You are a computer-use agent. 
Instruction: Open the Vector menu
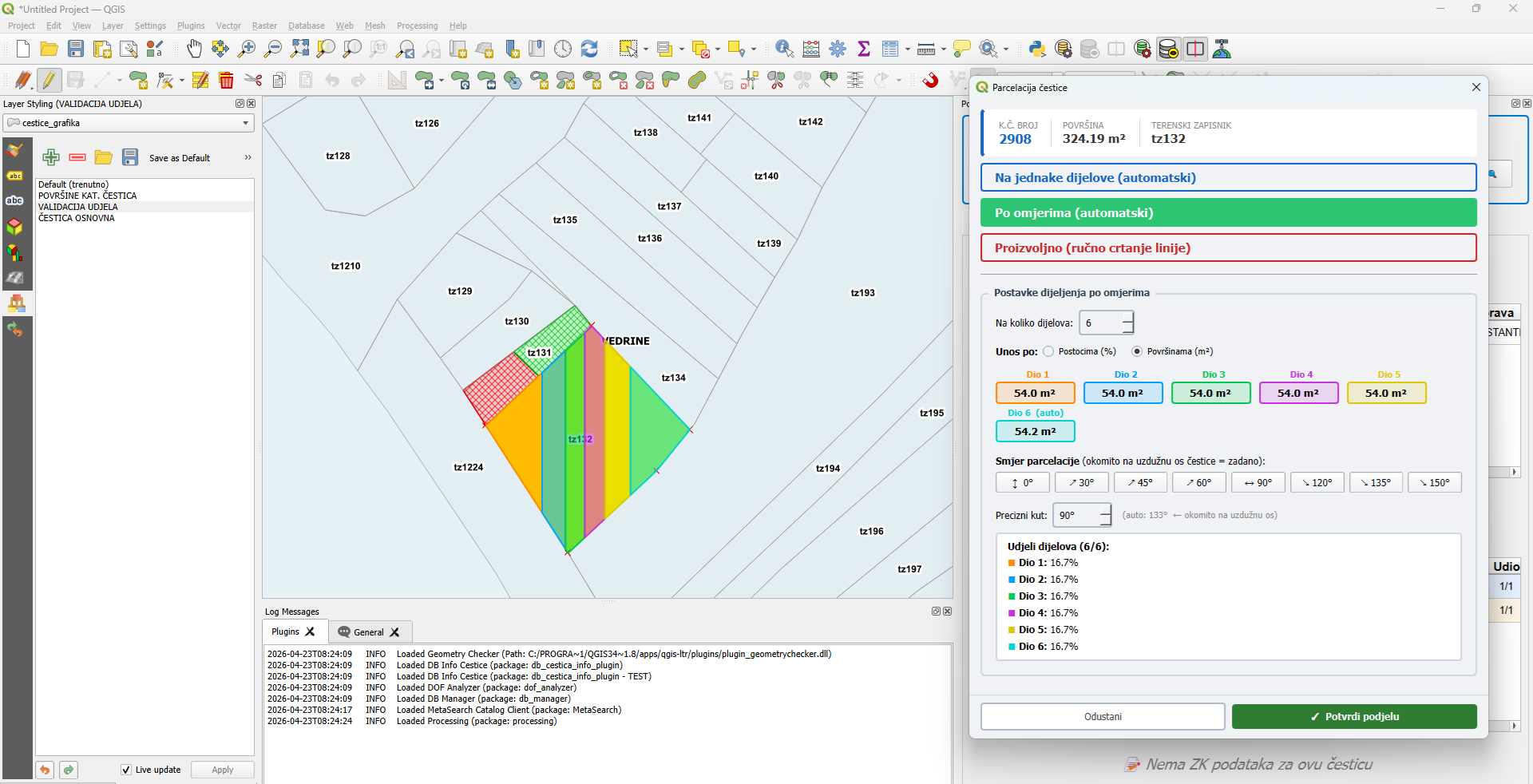[x=228, y=26]
